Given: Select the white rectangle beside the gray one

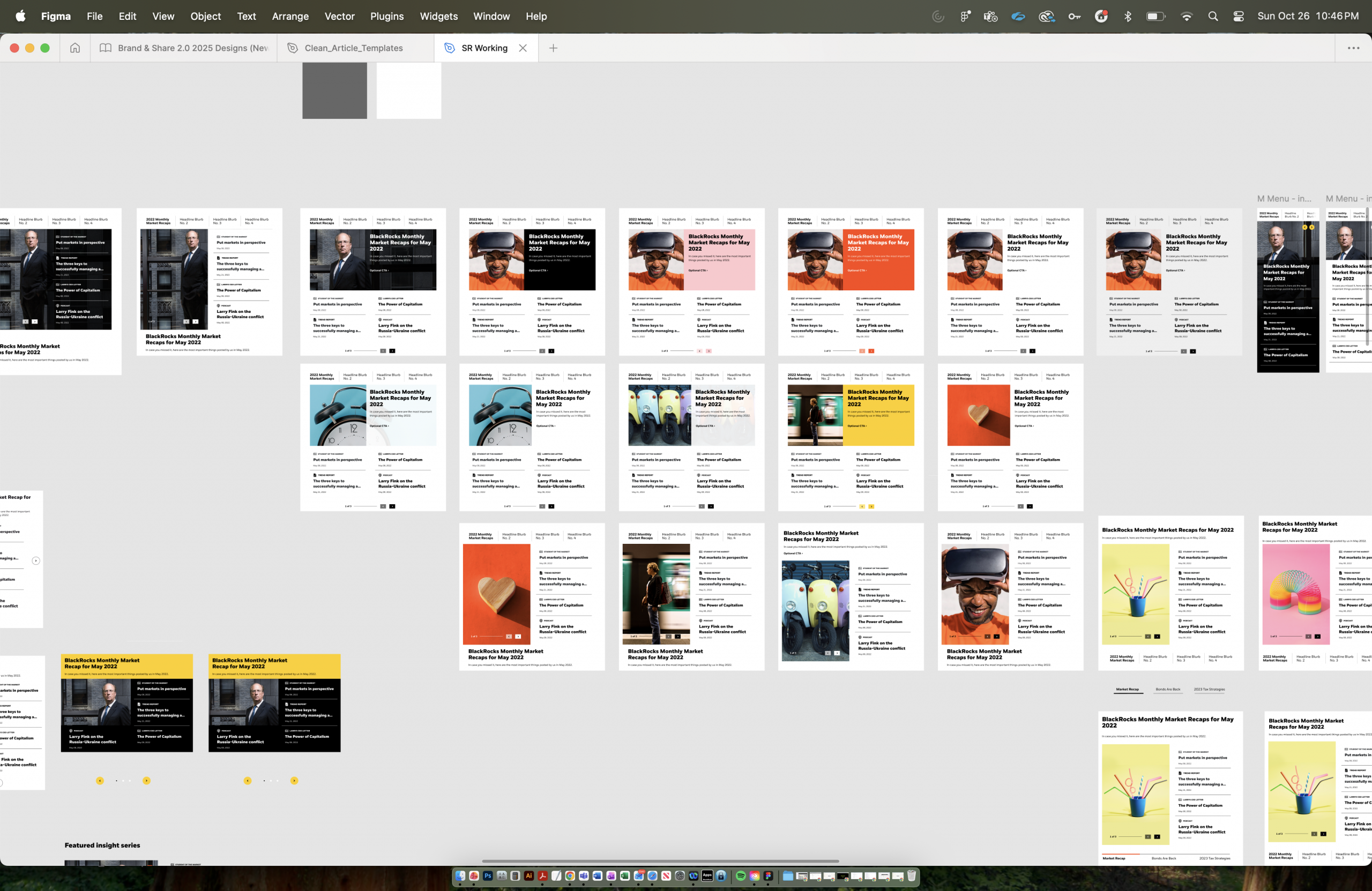Looking at the screenshot, I should pyautogui.click(x=409, y=91).
